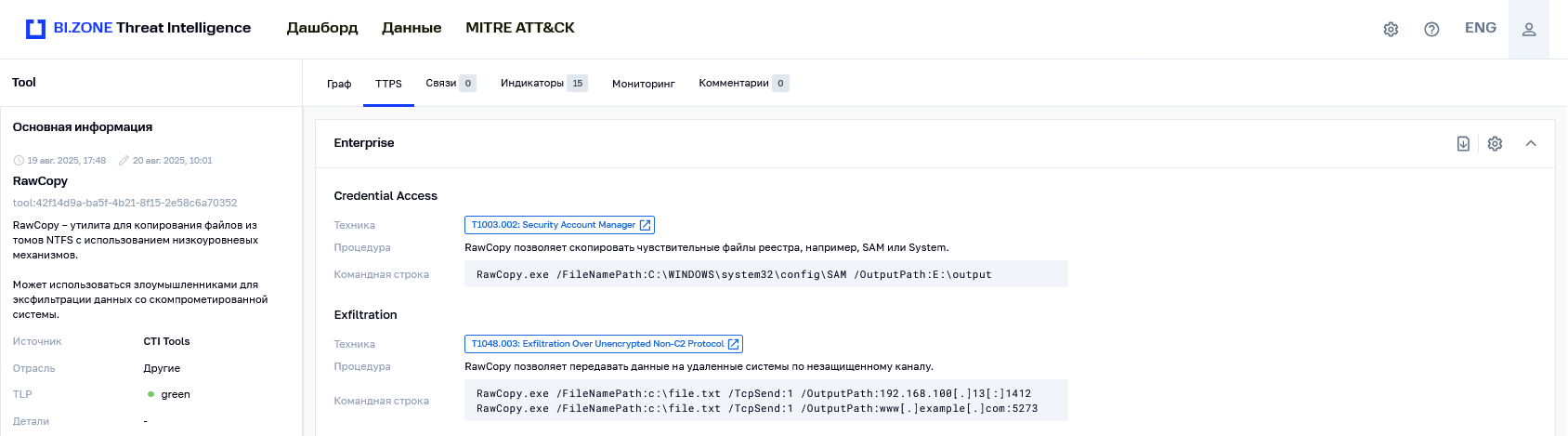
Task: Open the Дашборд menu
Action: (x=322, y=28)
